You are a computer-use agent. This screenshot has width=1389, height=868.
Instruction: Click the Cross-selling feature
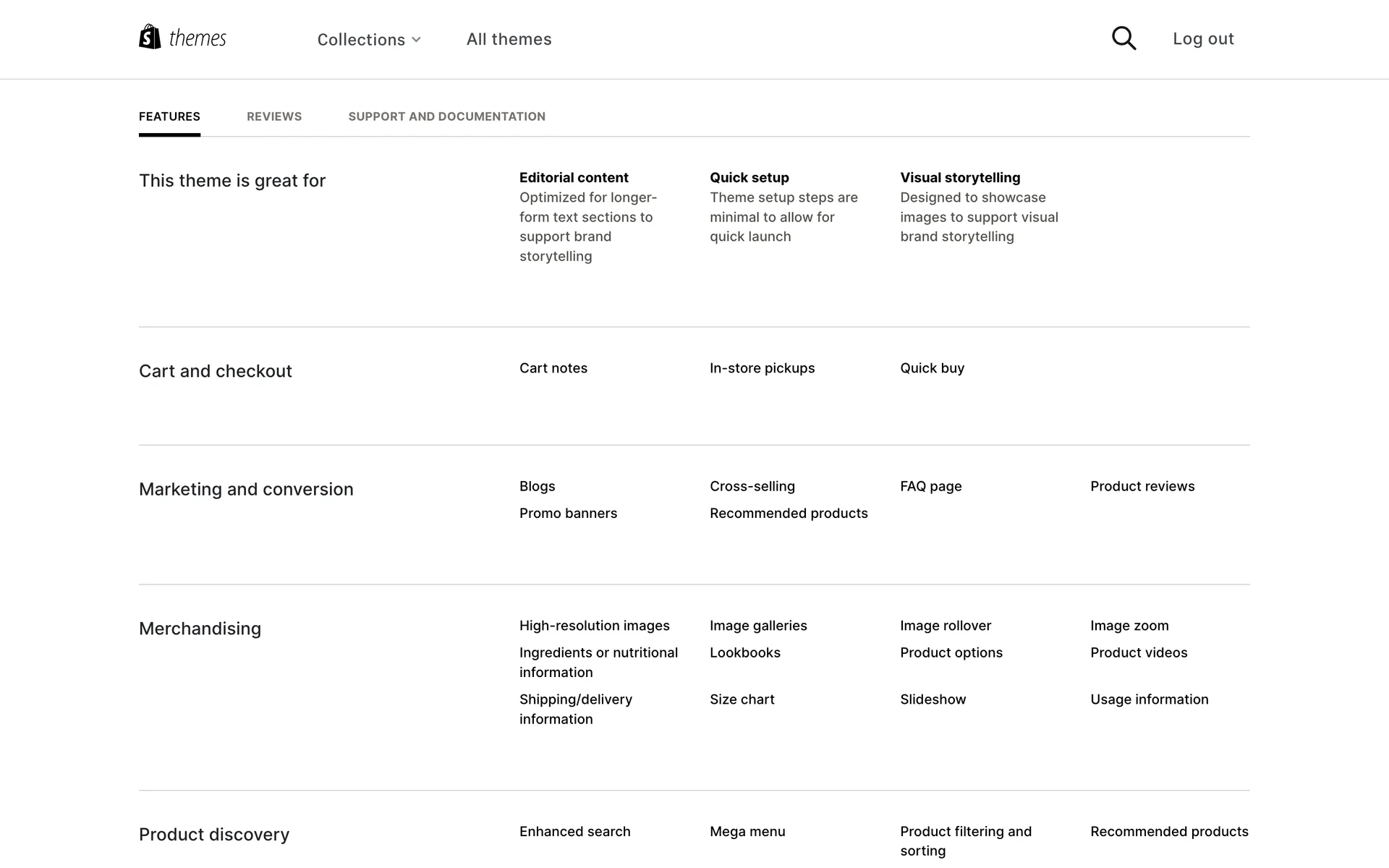click(x=752, y=486)
